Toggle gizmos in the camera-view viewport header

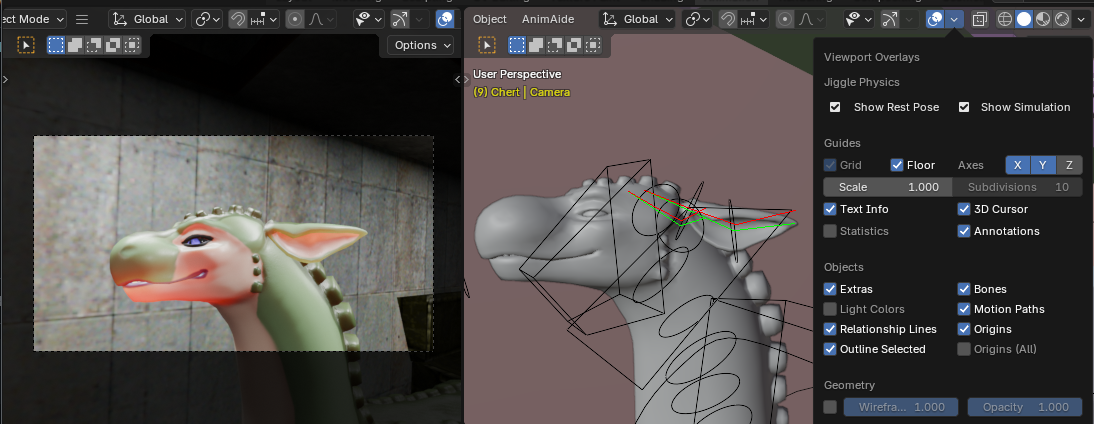tap(400, 20)
